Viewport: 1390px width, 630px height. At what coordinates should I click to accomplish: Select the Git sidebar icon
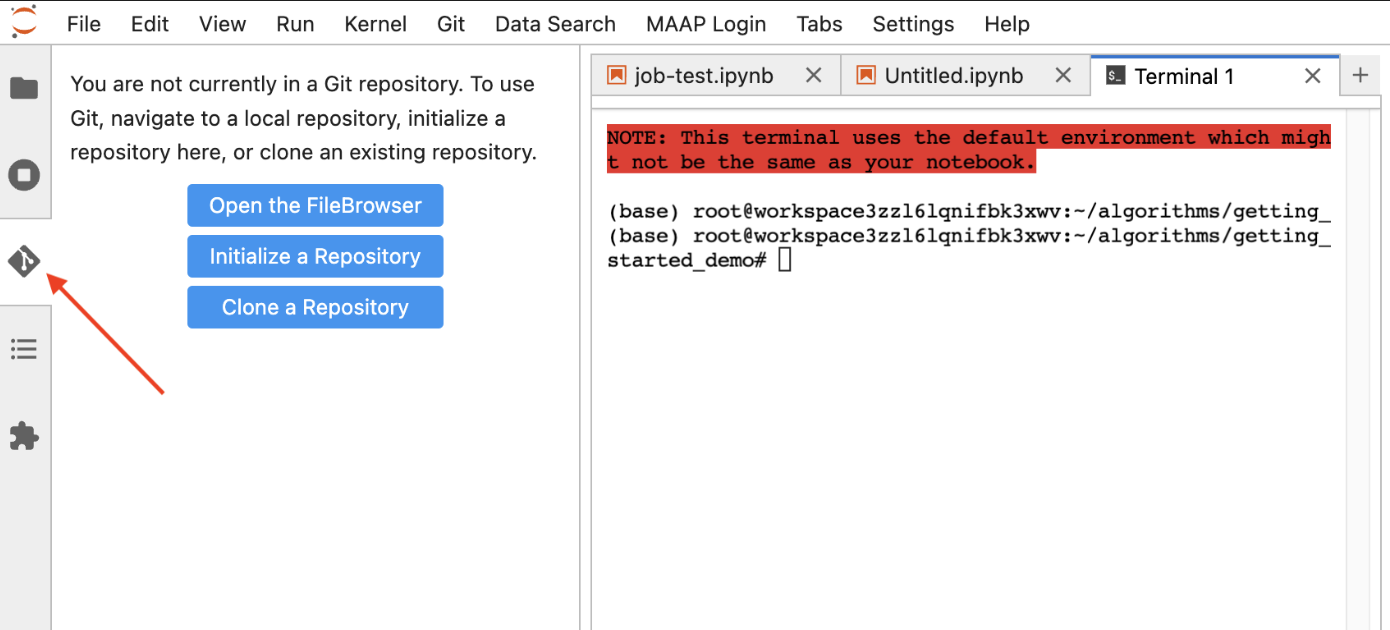point(24,262)
